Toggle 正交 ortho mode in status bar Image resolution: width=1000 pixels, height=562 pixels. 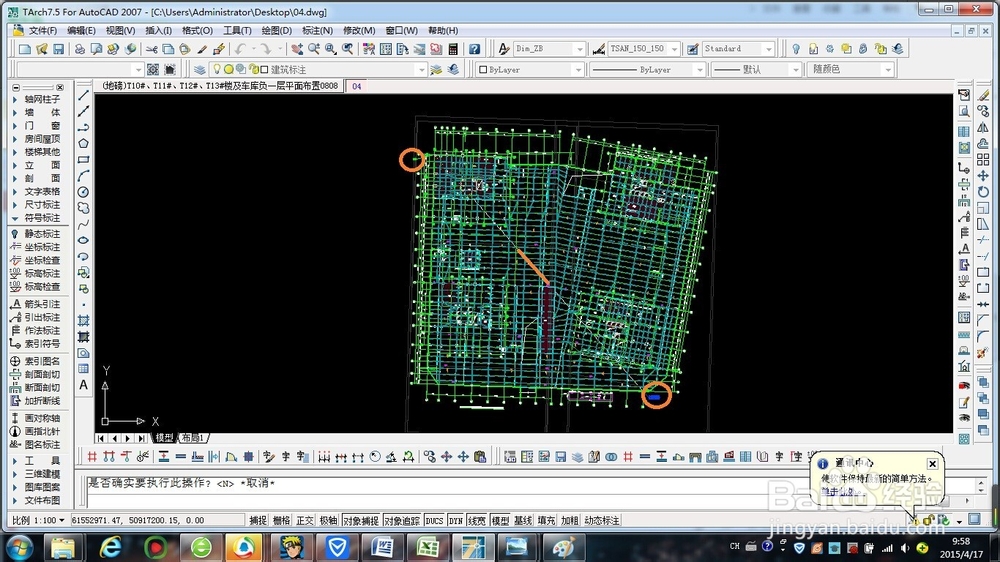pos(305,521)
